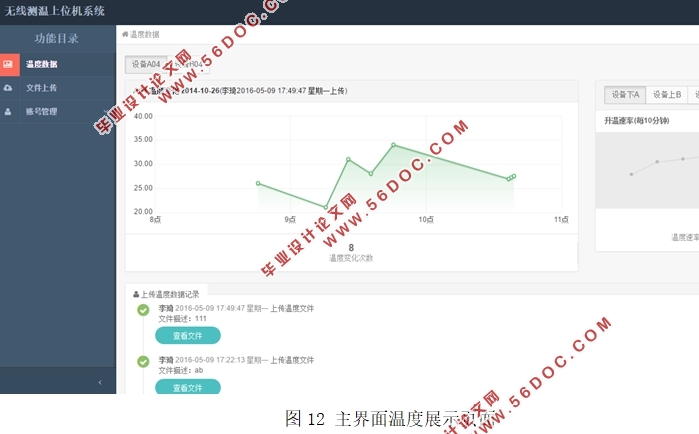
Task: Click green check icon for 17:49:47 record
Action: (143, 310)
